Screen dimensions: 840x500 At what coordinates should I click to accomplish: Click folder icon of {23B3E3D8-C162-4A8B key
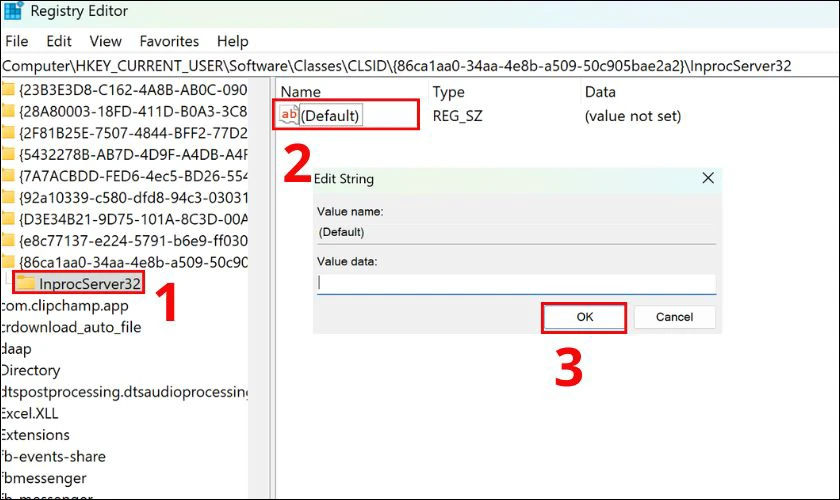(8, 89)
